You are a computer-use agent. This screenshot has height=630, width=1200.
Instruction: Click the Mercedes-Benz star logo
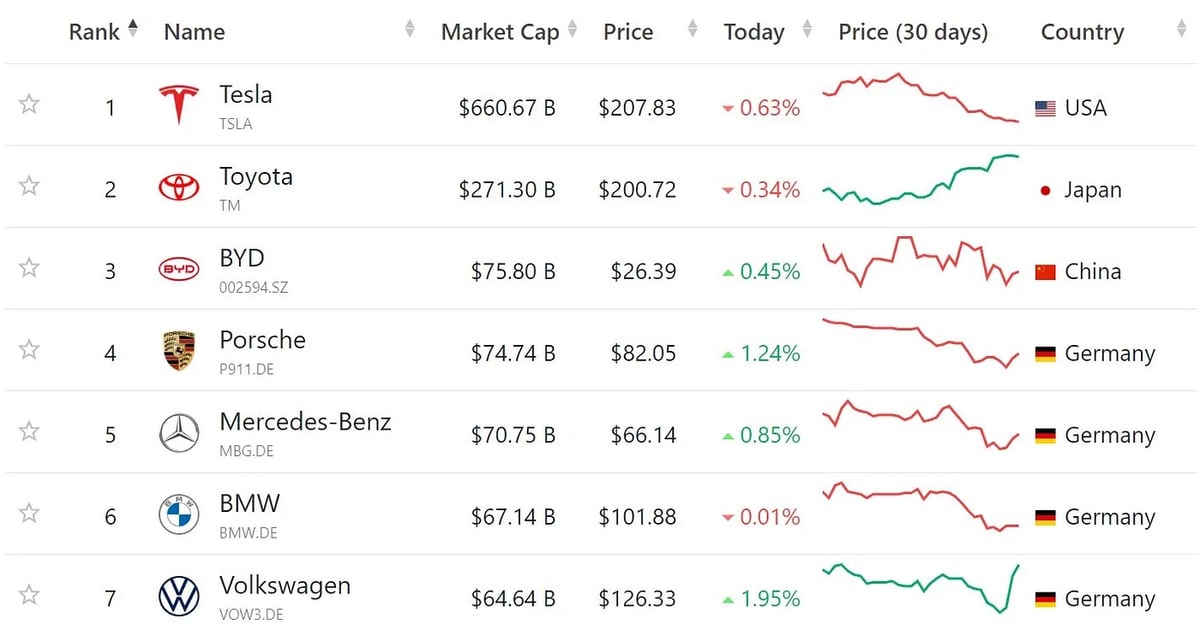pos(179,433)
